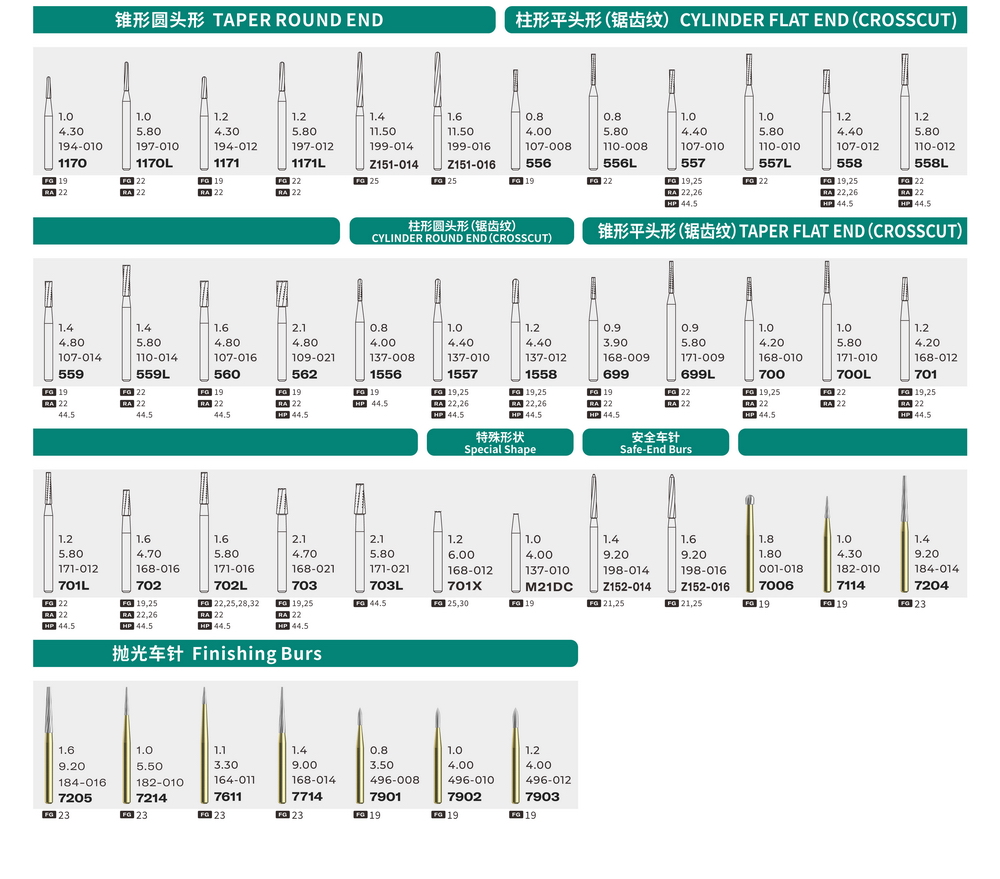Select the 703L crosscut bur image
This screenshot has height=879, width=1000.
pos(359,540)
